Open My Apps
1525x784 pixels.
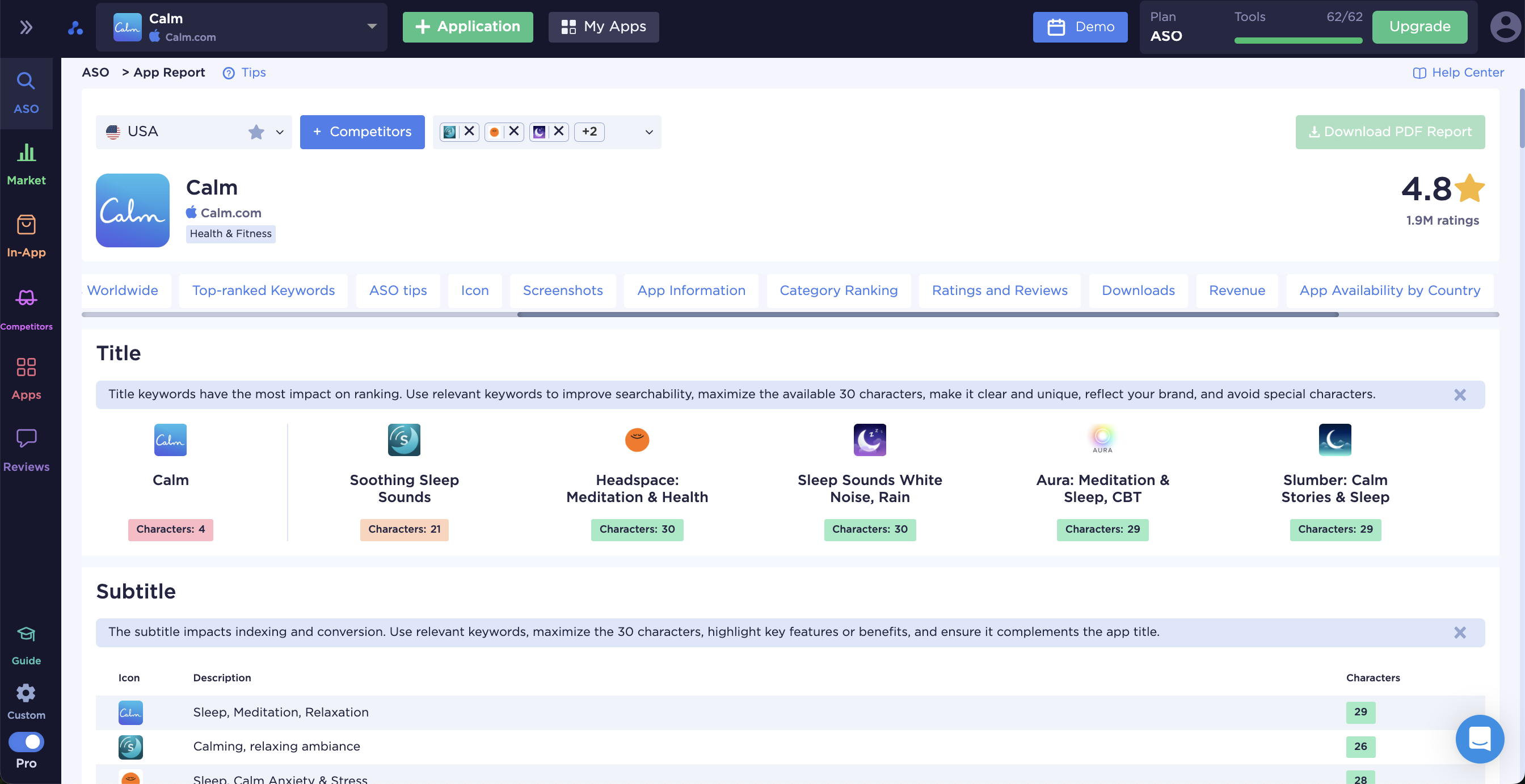point(603,27)
